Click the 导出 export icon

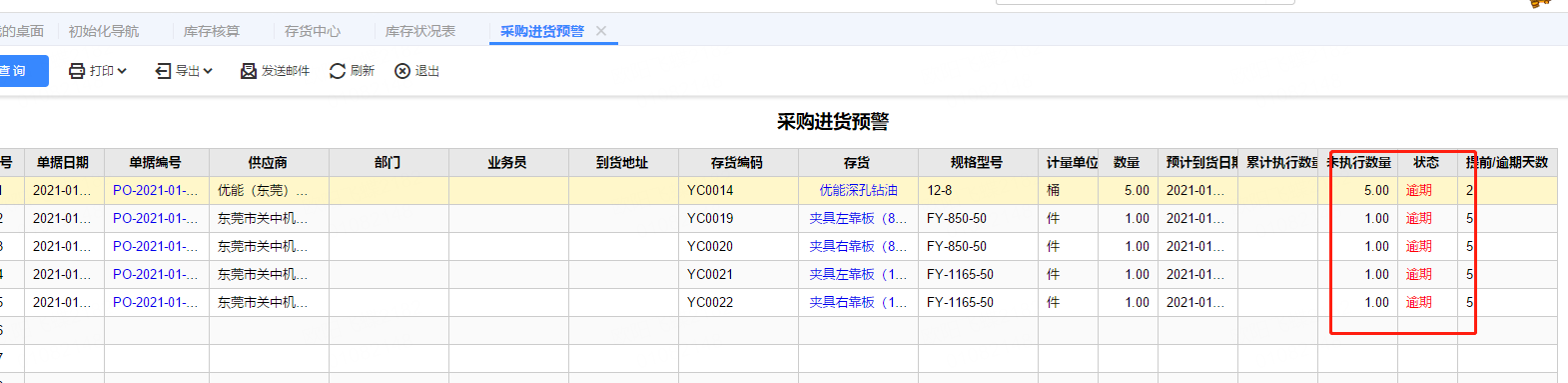pos(163,71)
